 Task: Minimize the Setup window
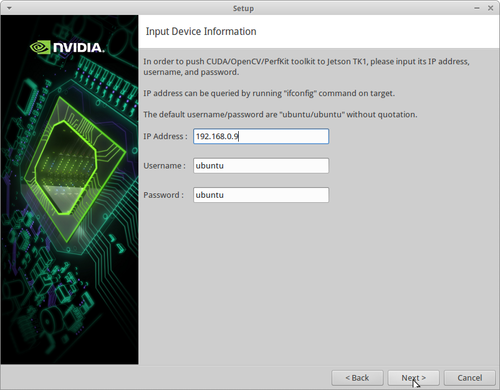click(477, 8)
